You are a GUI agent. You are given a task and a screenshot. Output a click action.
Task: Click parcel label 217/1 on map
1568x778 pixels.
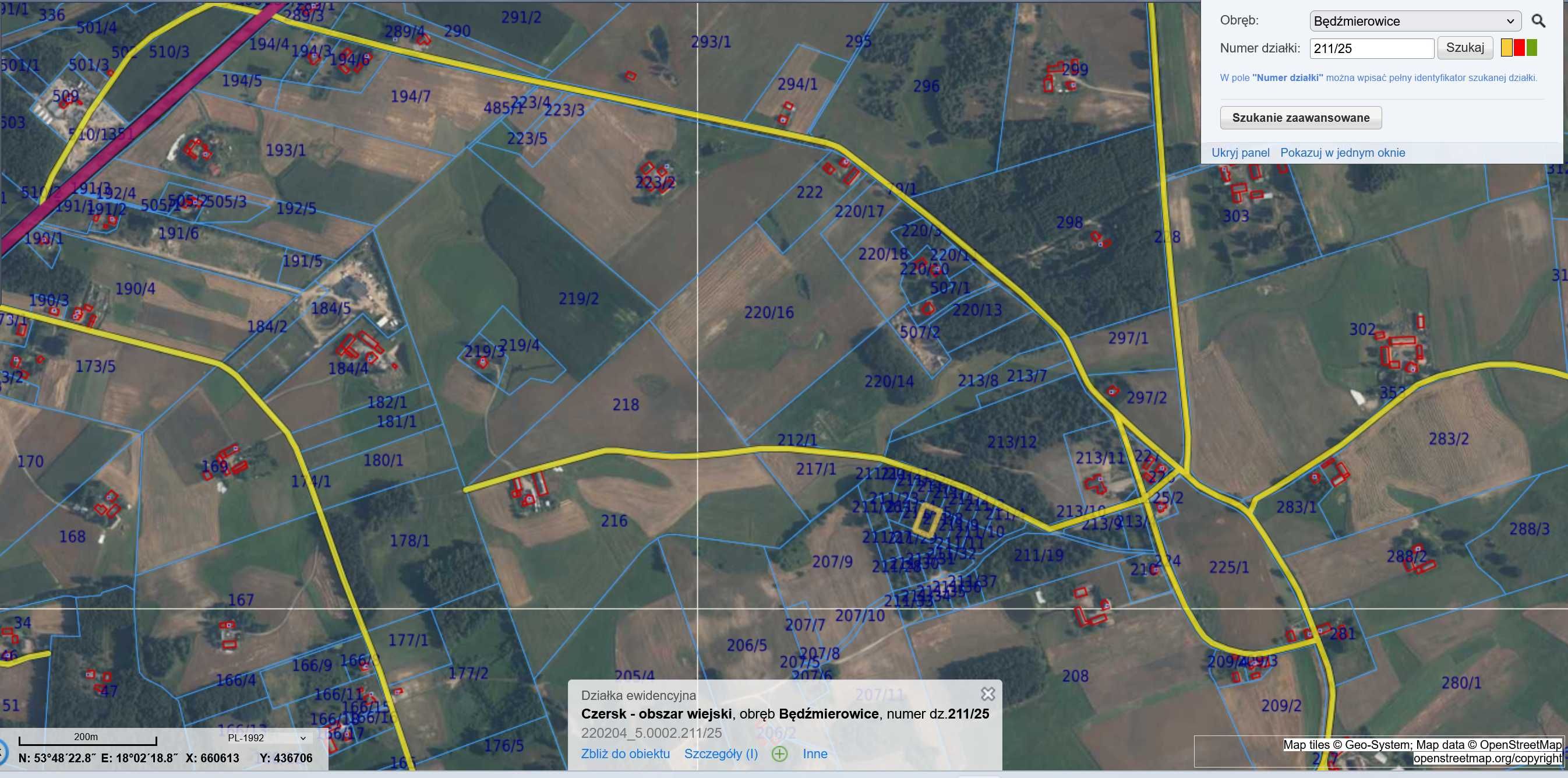(x=816, y=469)
